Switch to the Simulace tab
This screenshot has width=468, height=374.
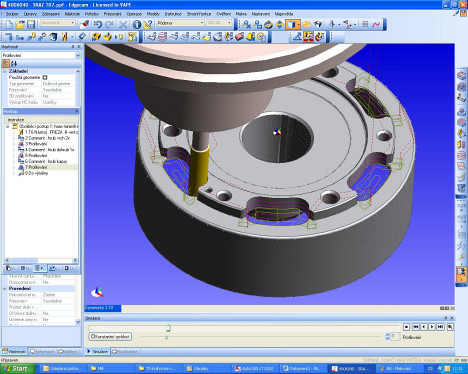97,351
